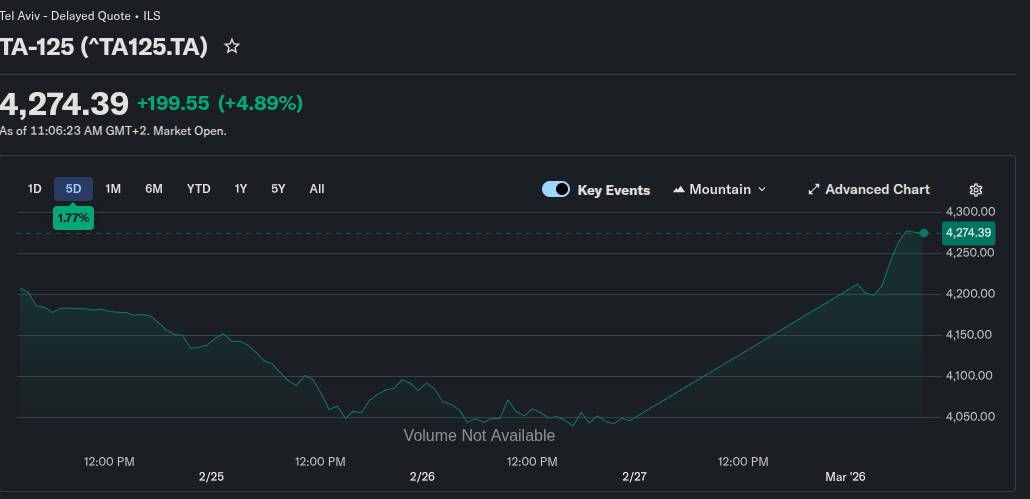The width and height of the screenshot is (1030, 499).
Task: Add TA-125 to watchlist via star icon
Action: [x=231, y=47]
